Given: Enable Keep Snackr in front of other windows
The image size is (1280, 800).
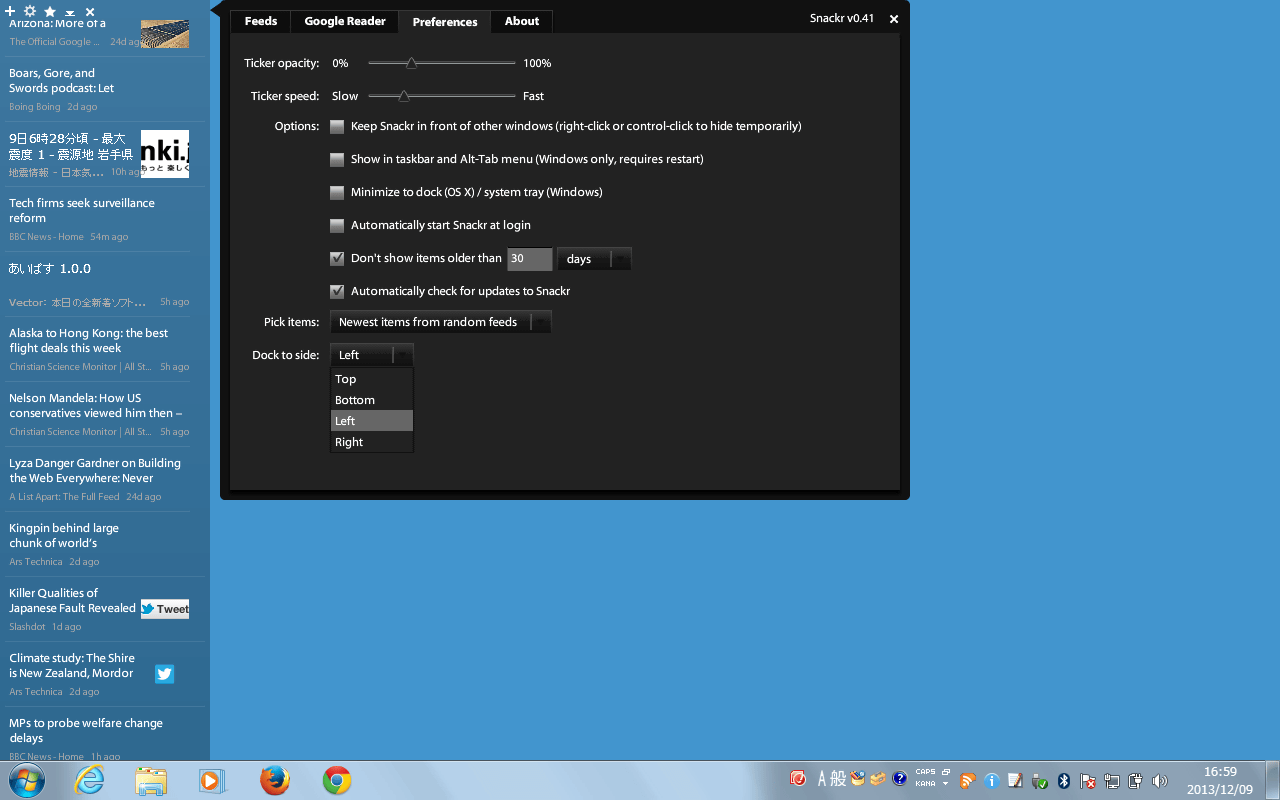Looking at the screenshot, I should tap(337, 127).
